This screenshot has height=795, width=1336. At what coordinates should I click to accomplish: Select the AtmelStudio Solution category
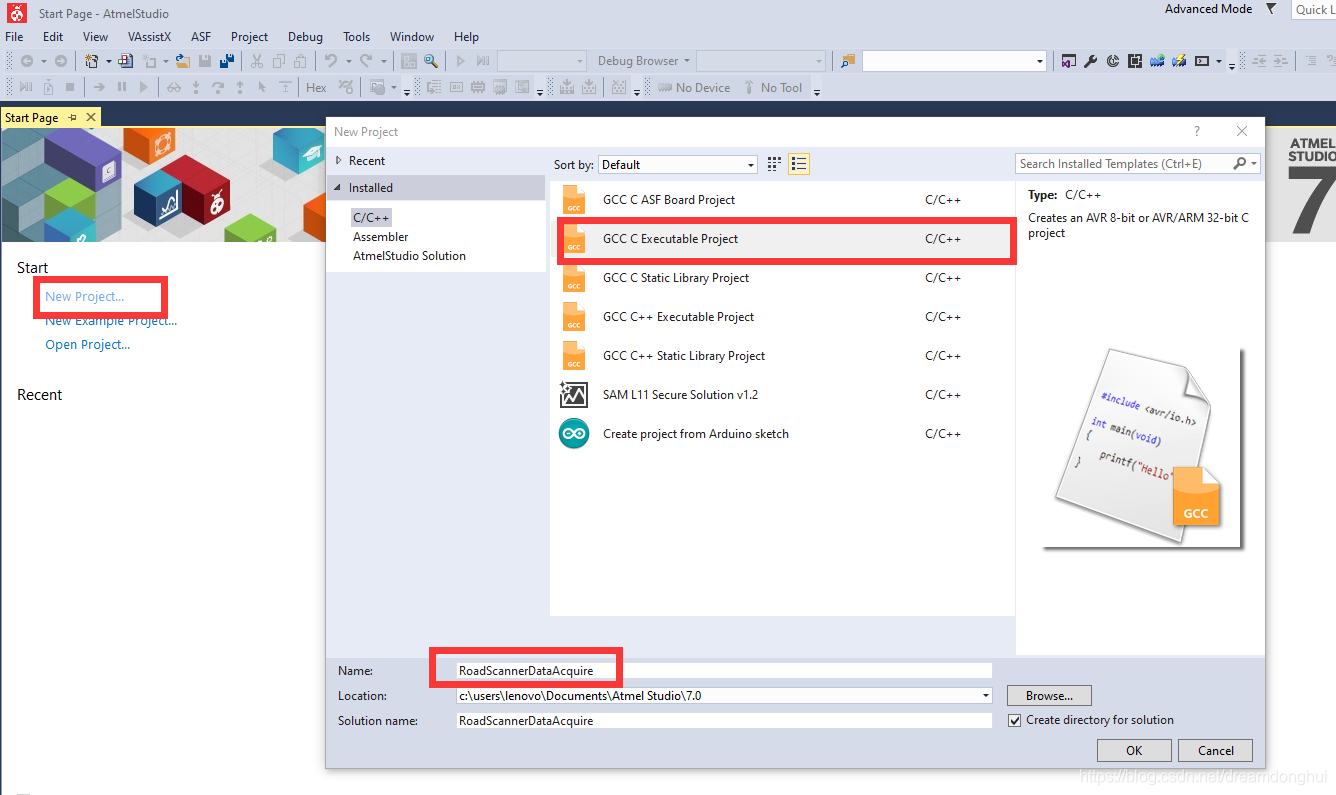(x=409, y=256)
